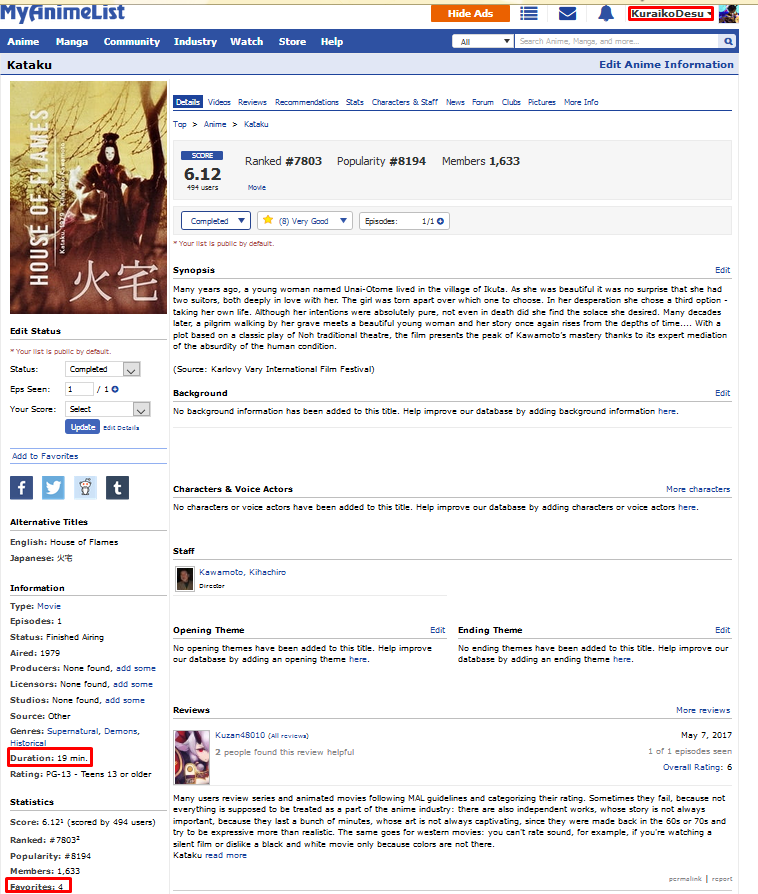
Task: Share on Reddit icon
Action: 86,487
